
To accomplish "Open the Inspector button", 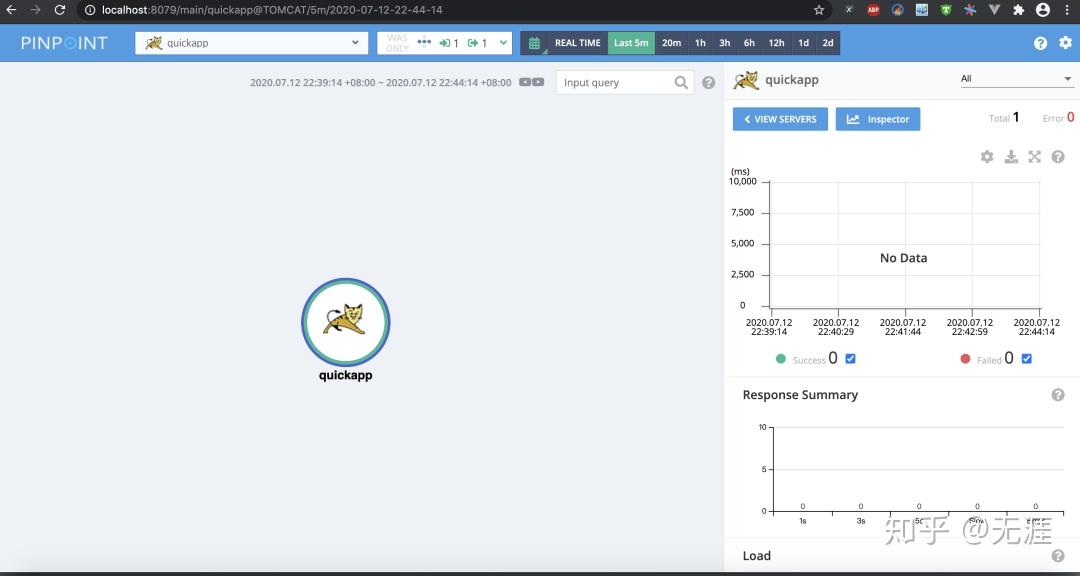I will [x=878, y=119].
